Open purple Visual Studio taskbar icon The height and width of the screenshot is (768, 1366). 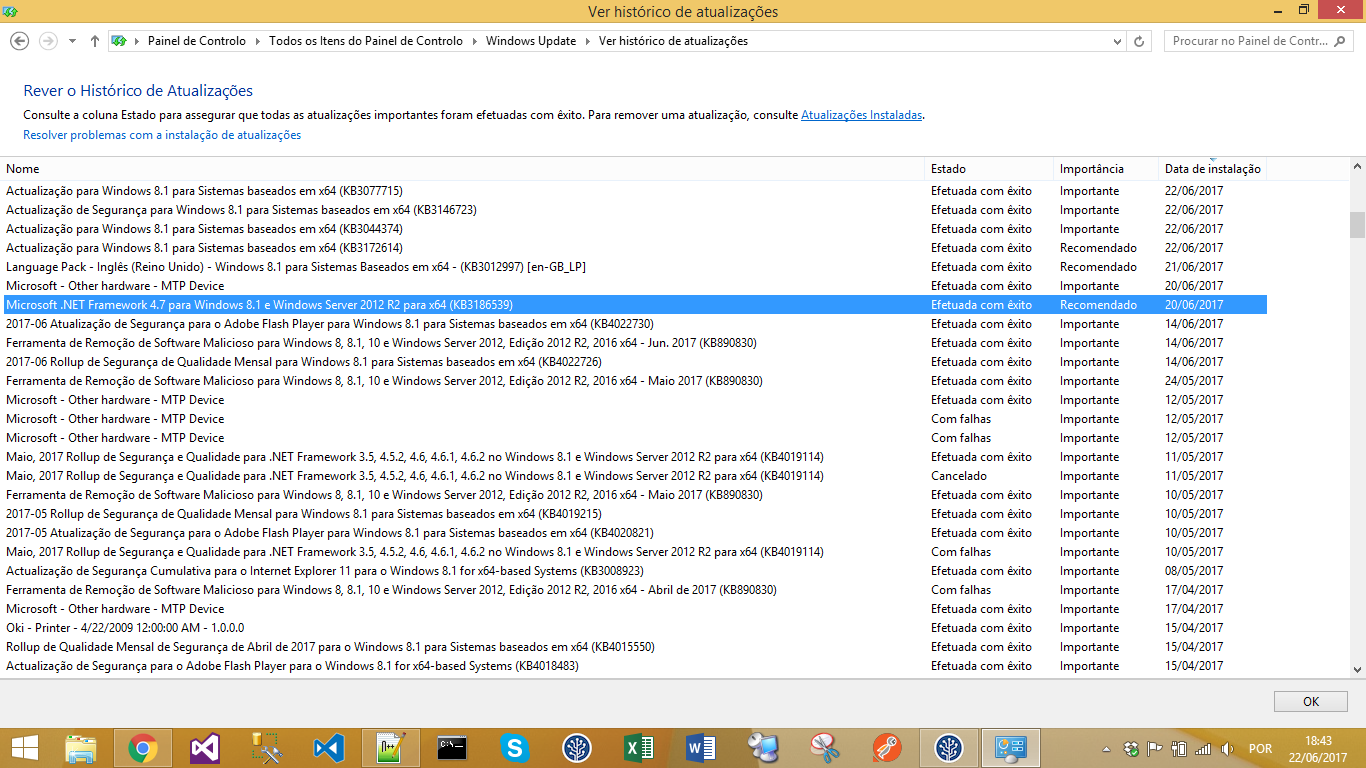[x=205, y=748]
